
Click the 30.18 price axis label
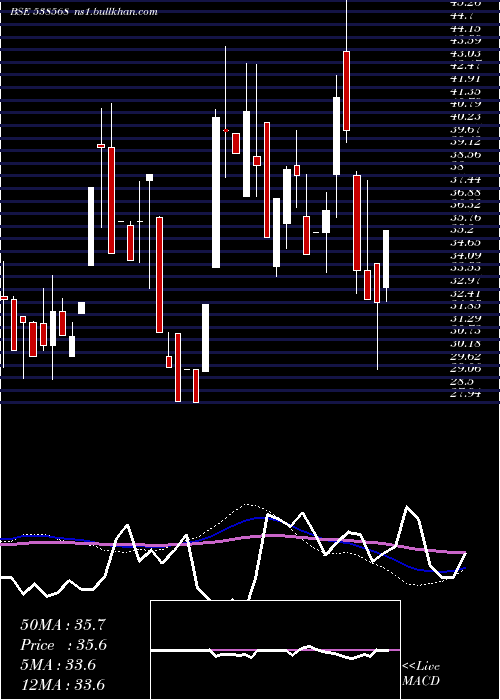click(x=466, y=344)
